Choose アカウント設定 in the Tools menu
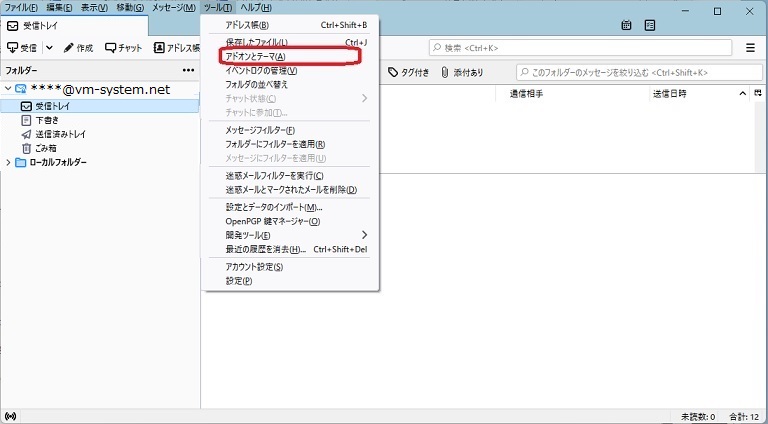Image resolution: width=768 pixels, height=424 pixels. (255, 267)
